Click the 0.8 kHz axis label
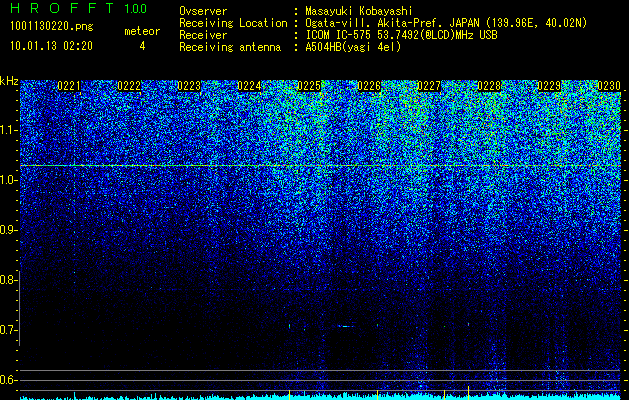 [8, 280]
